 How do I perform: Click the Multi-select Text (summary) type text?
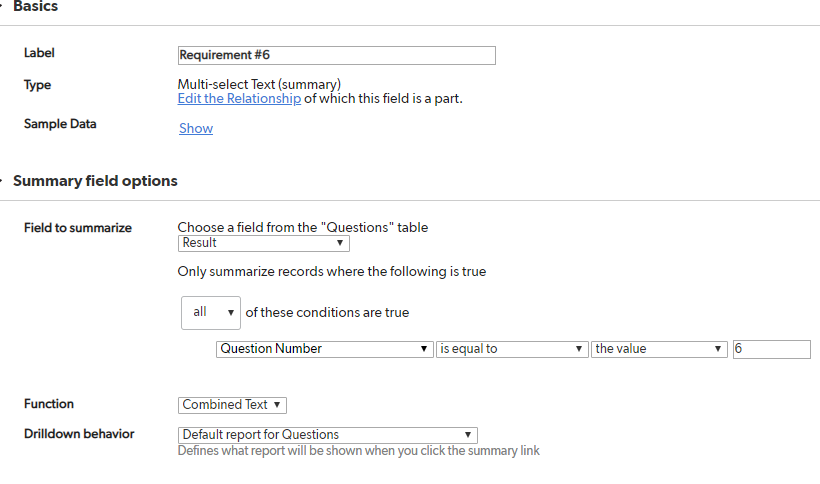click(x=259, y=84)
